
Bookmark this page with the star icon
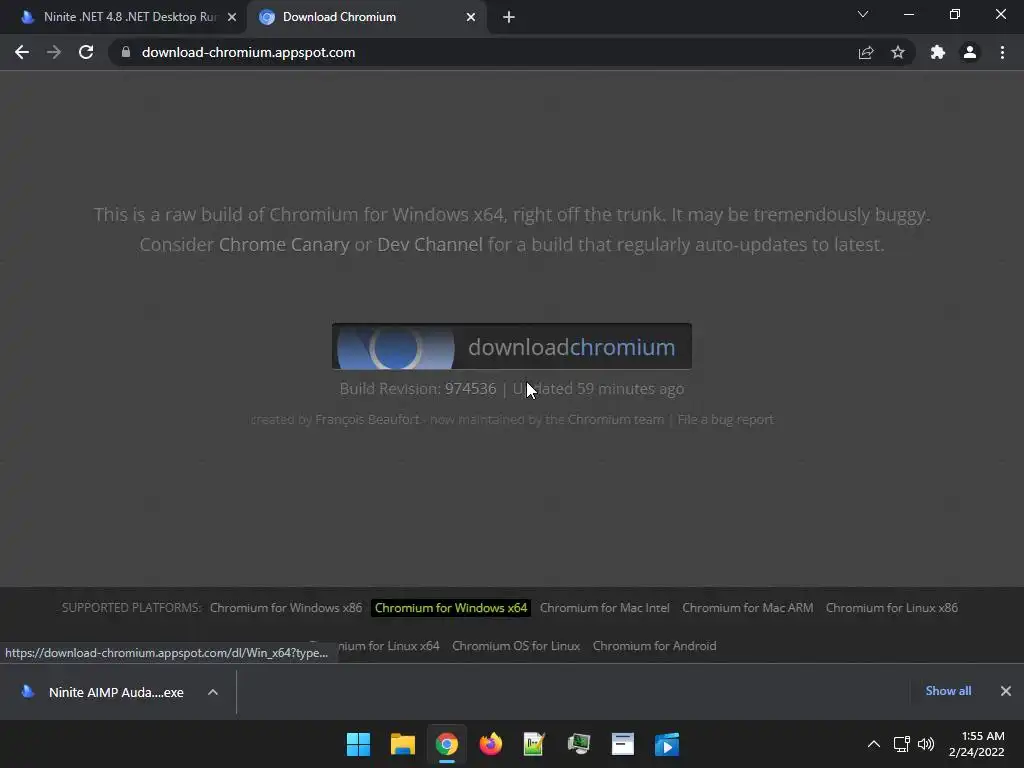(898, 52)
